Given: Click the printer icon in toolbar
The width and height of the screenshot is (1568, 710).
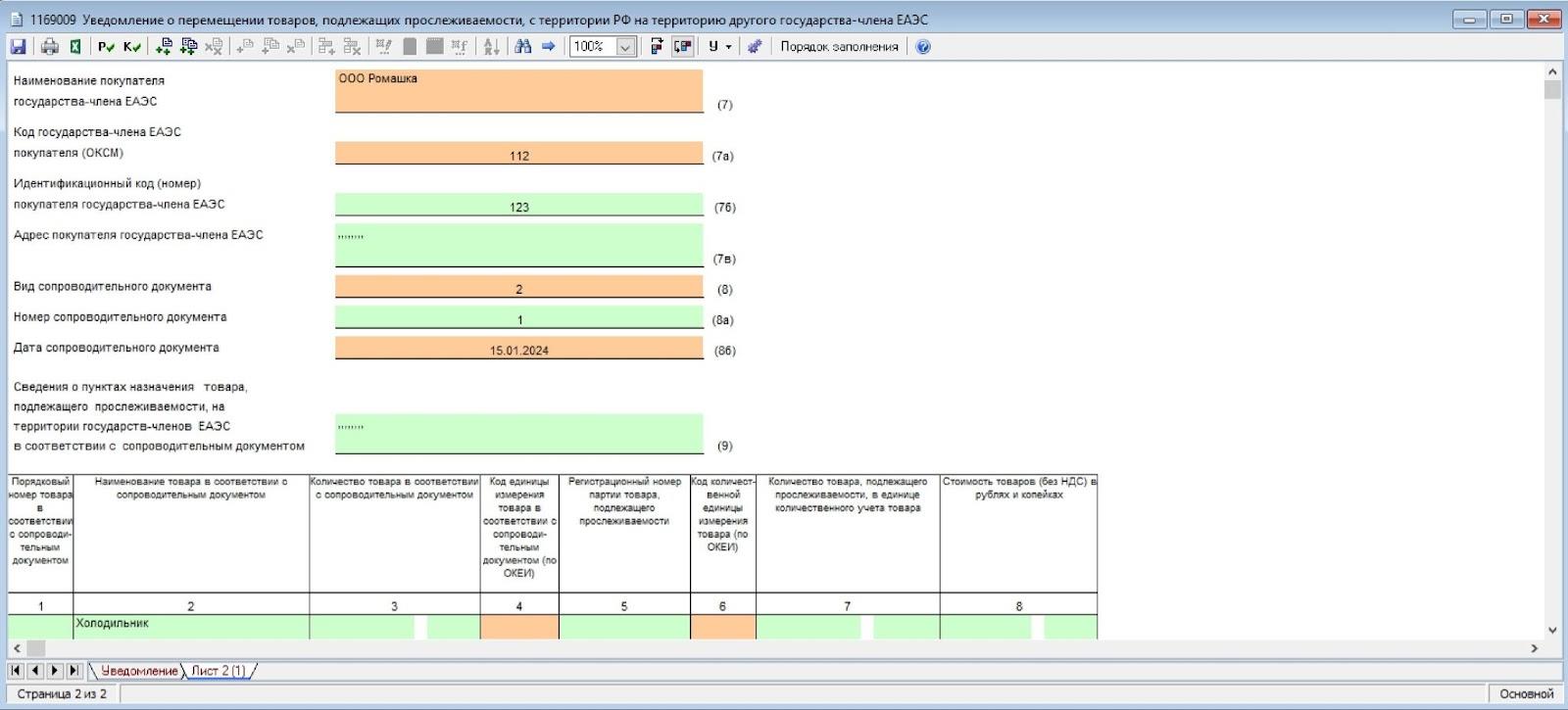Looking at the screenshot, I should click(x=50, y=46).
